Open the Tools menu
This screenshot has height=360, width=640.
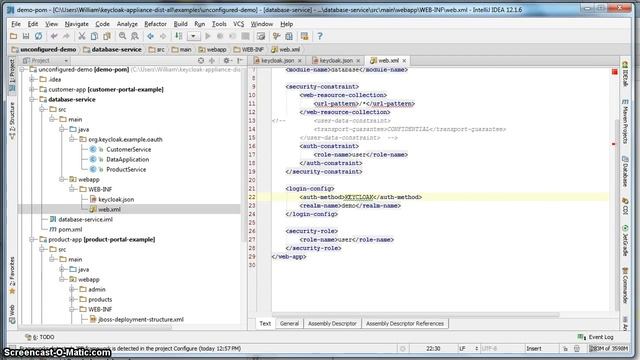tap(219, 24)
